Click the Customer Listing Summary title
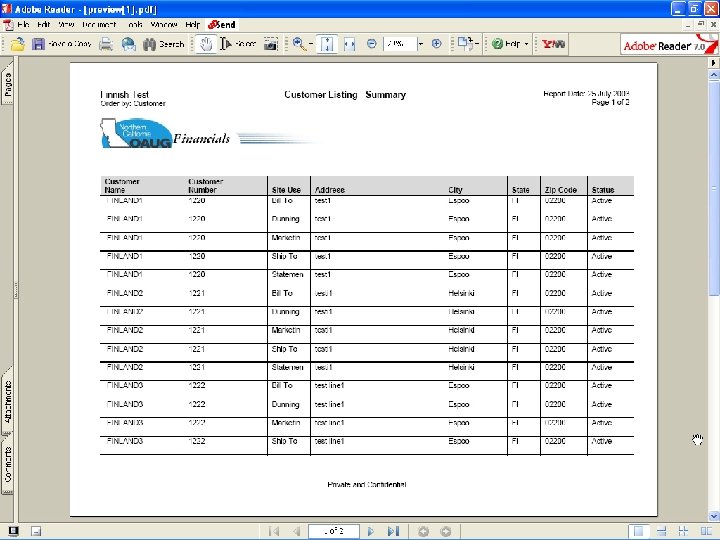The image size is (720, 540). tap(345, 95)
